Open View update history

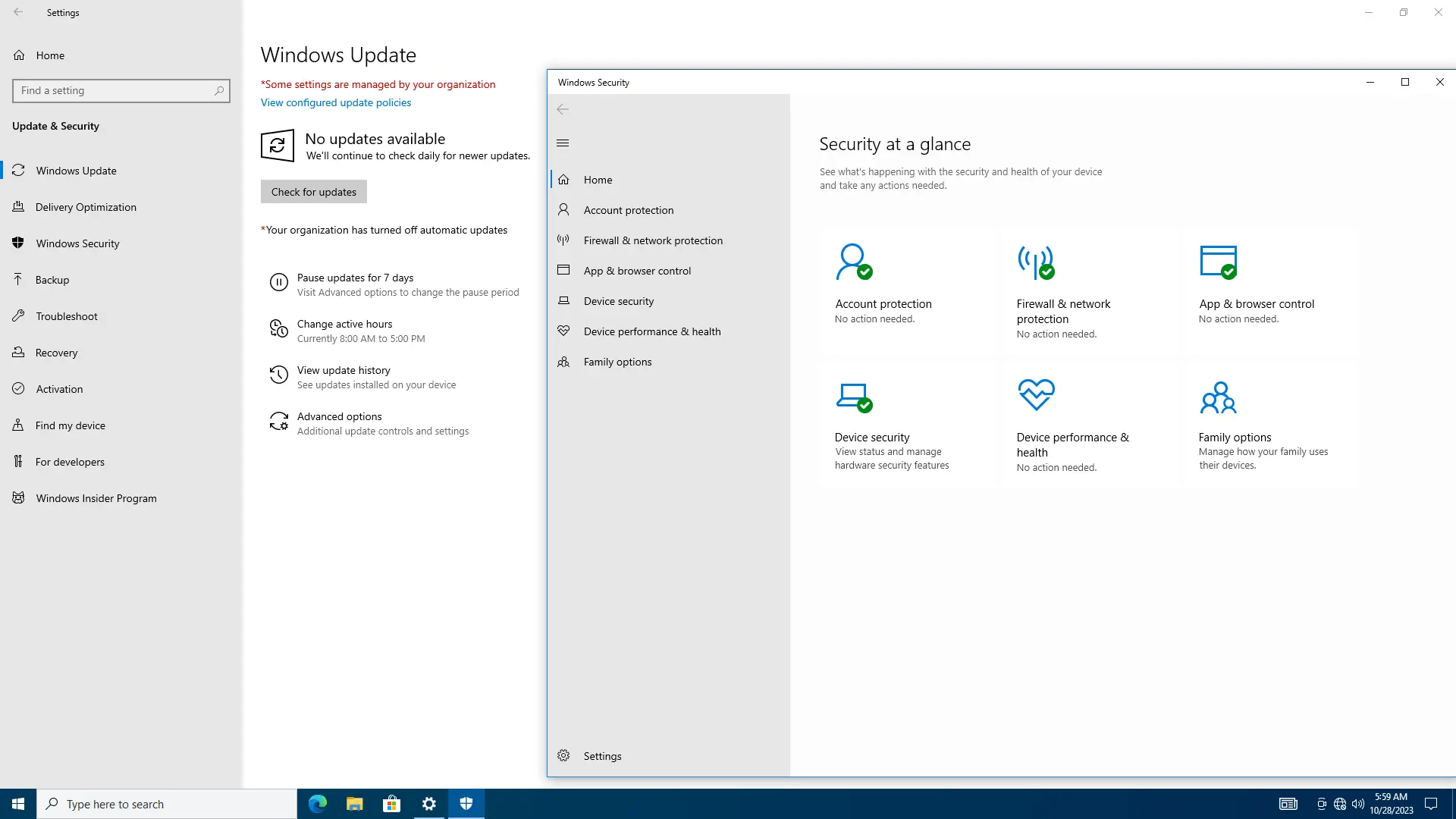[x=344, y=370]
